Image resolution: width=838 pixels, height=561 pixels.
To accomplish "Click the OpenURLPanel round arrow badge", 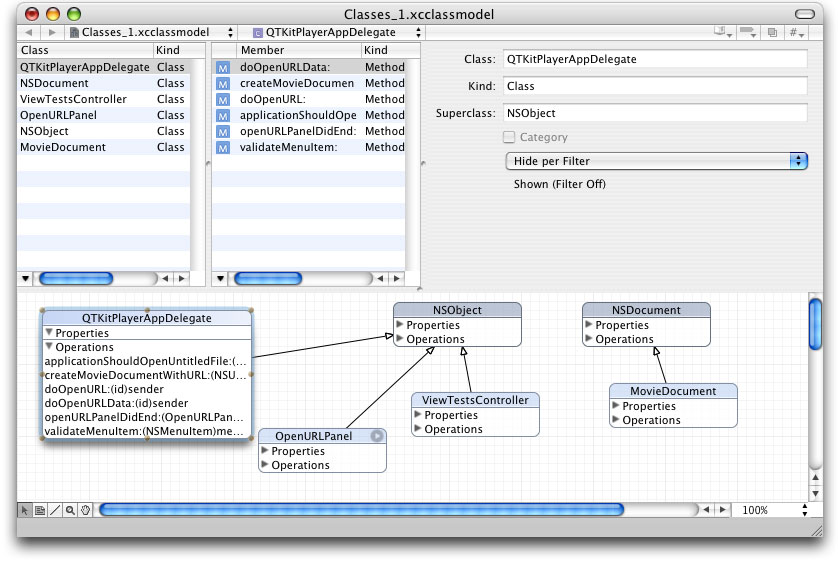I will [377, 436].
